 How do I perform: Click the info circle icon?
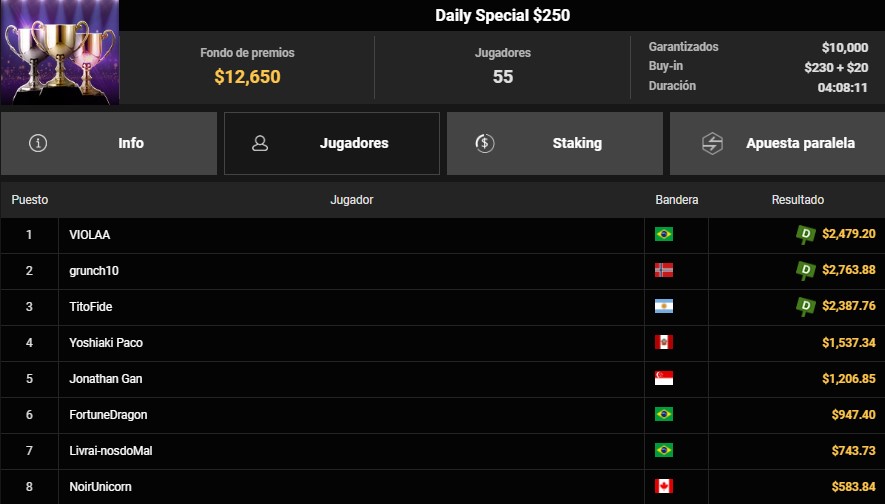[39, 143]
